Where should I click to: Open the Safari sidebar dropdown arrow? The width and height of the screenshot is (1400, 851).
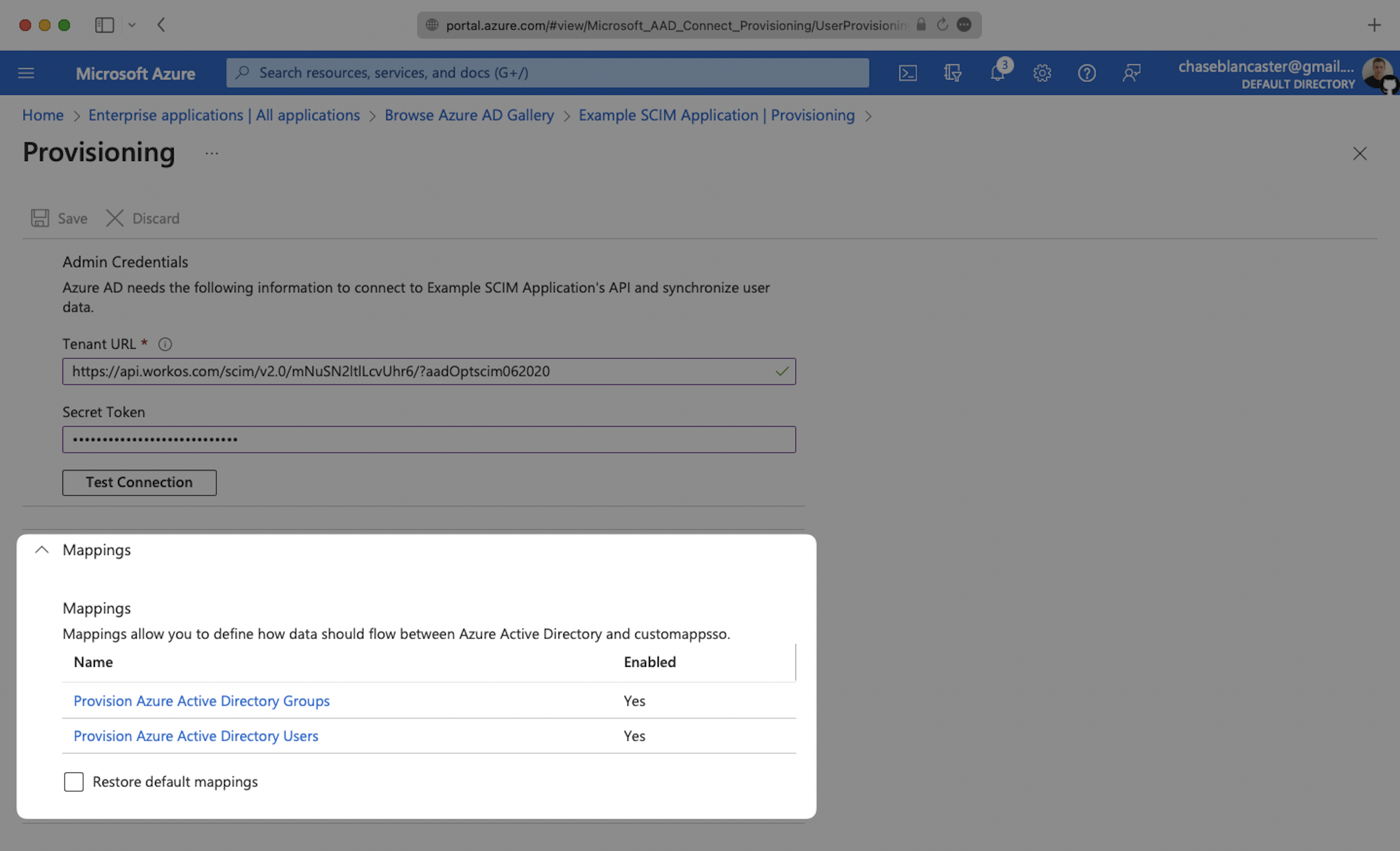[132, 25]
